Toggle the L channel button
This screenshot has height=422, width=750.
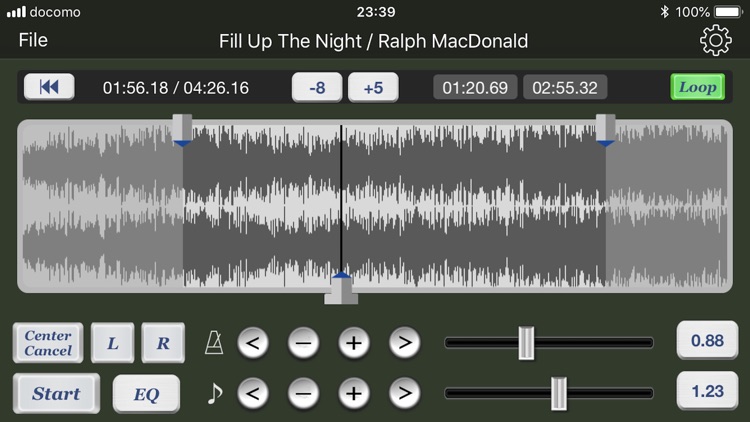(x=112, y=343)
